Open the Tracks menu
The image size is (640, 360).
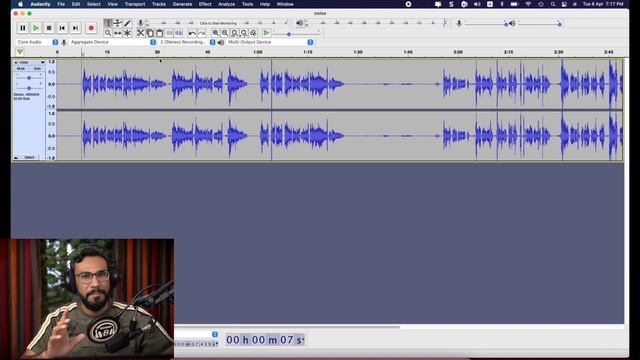pyautogui.click(x=159, y=4)
